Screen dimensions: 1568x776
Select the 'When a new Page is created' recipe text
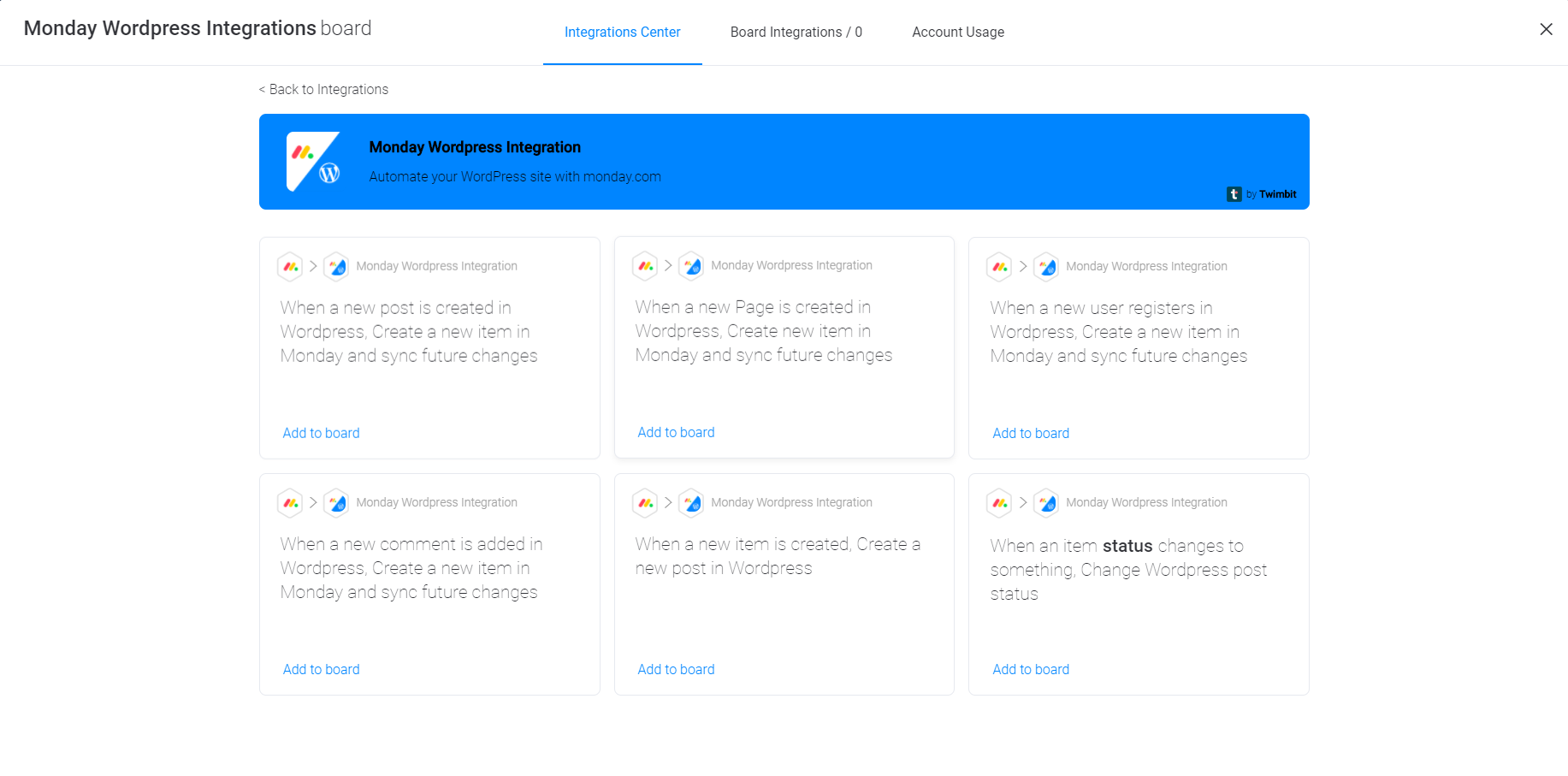[764, 331]
